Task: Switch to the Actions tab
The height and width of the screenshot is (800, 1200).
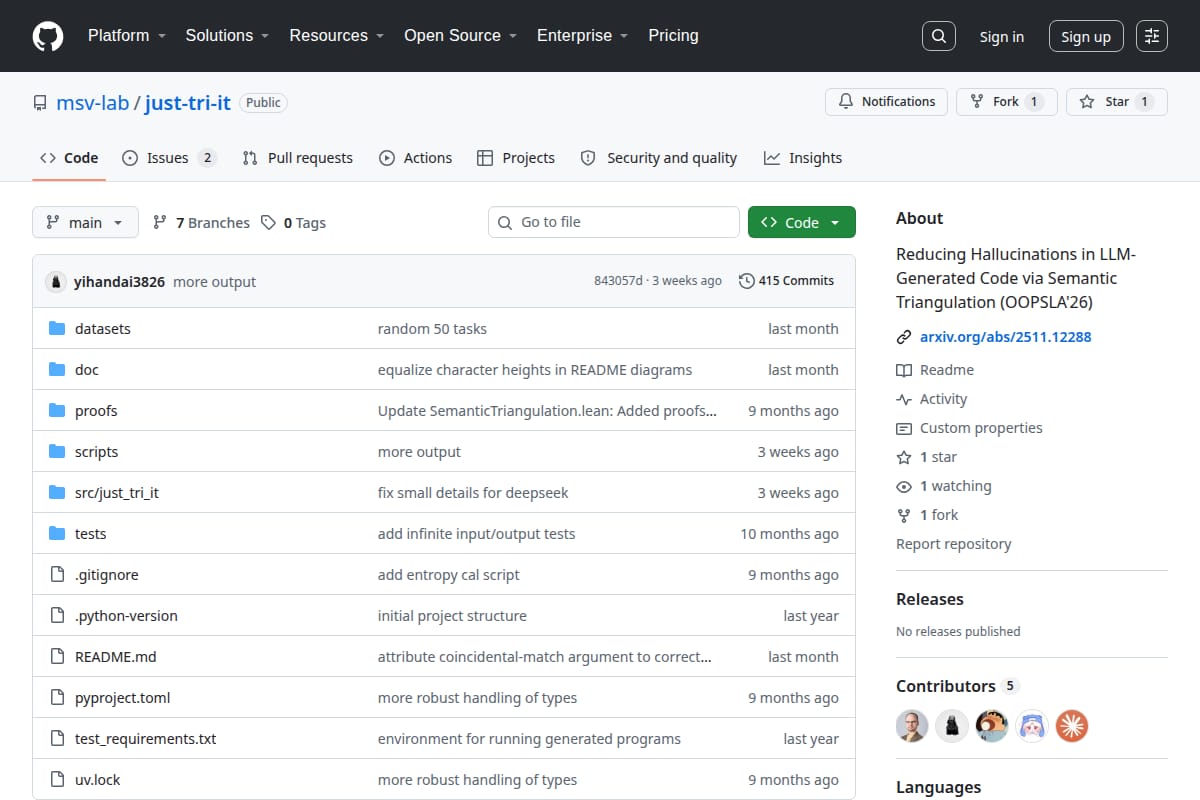Action: 415,158
